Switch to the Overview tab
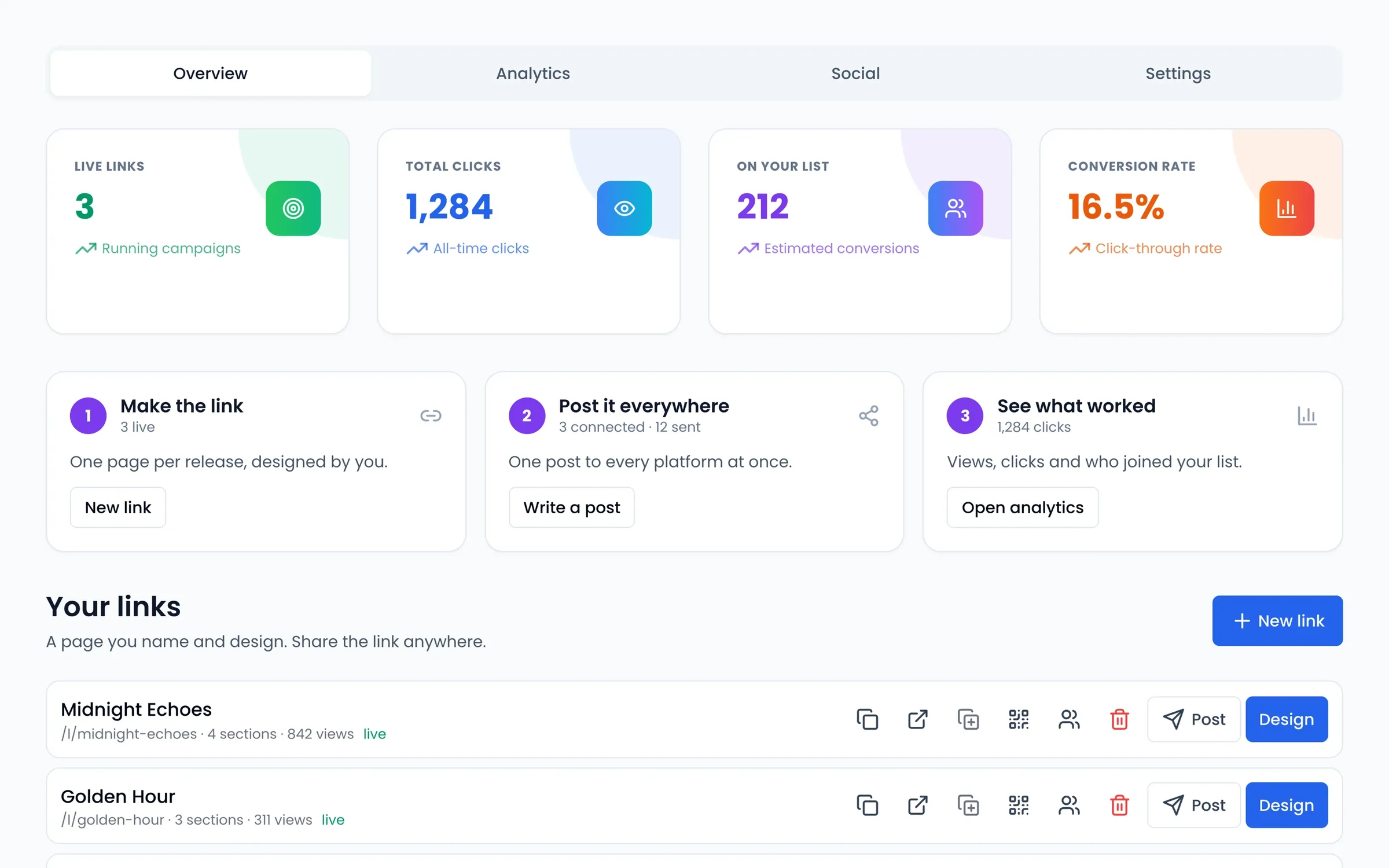The width and height of the screenshot is (1389, 868). tap(210, 73)
